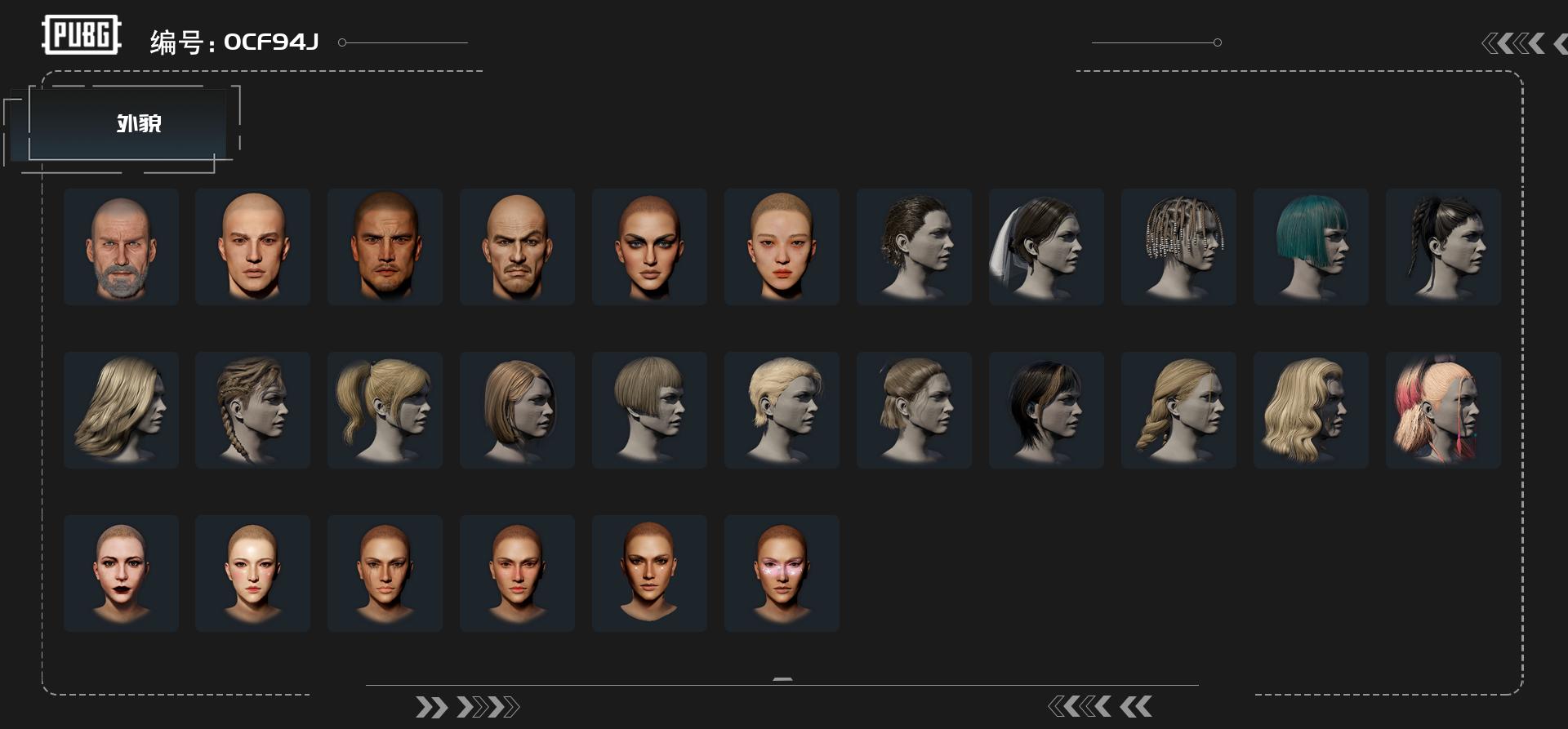Select the pink and orange pigtails hairstyle
The image size is (1568, 729).
1443,410
